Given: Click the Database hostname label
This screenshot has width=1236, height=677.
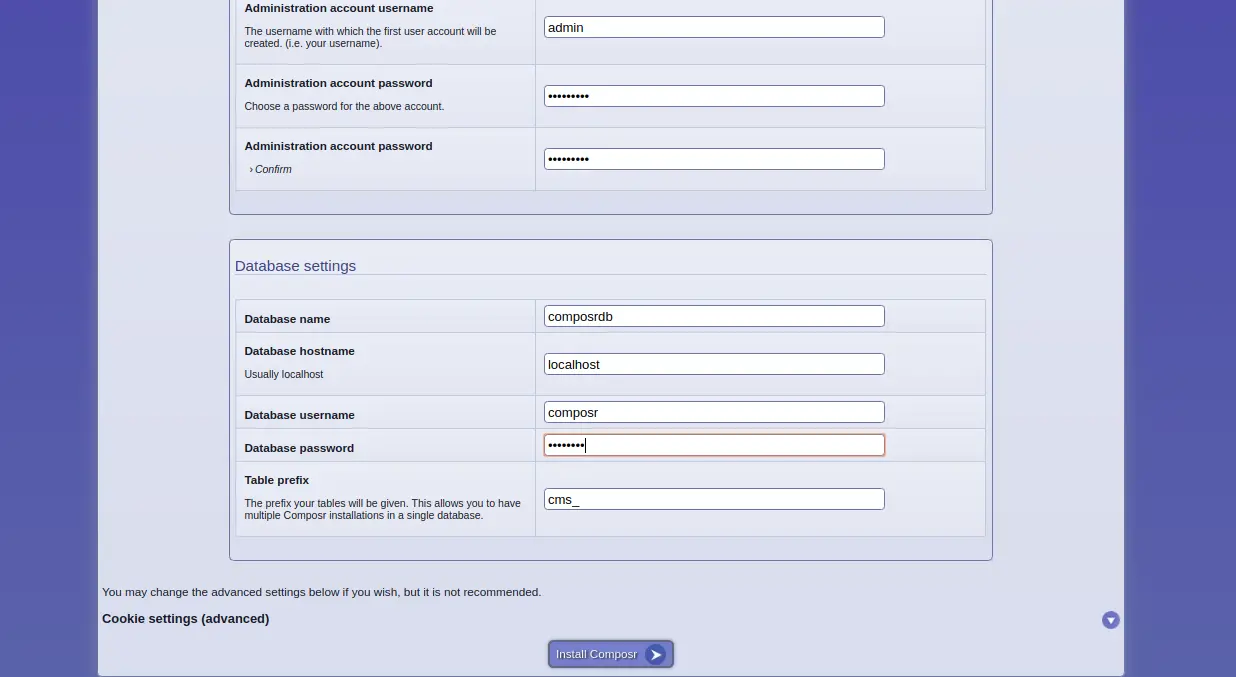Looking at the screenshot, I should pos(300,351).
